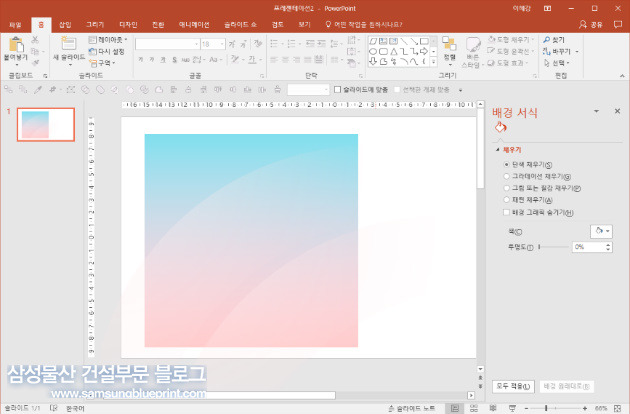
Task: Click the Strikethrough text icon
Action: click(x=186, y=60)
